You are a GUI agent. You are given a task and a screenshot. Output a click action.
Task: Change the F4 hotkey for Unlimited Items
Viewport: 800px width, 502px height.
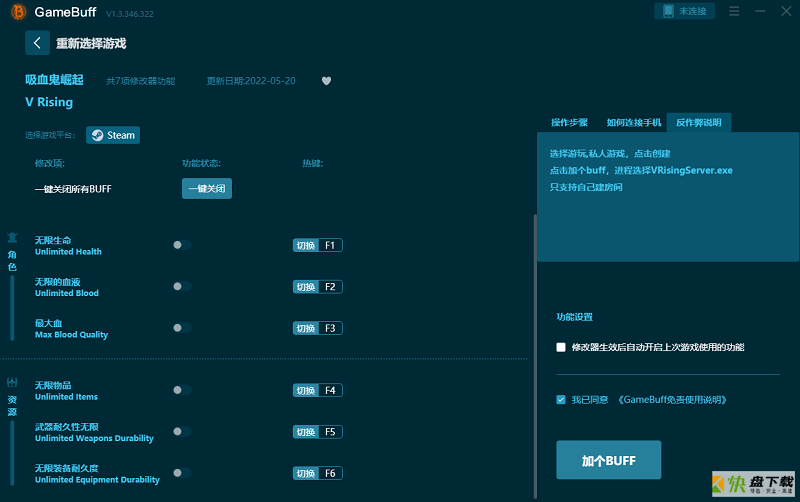317,390
